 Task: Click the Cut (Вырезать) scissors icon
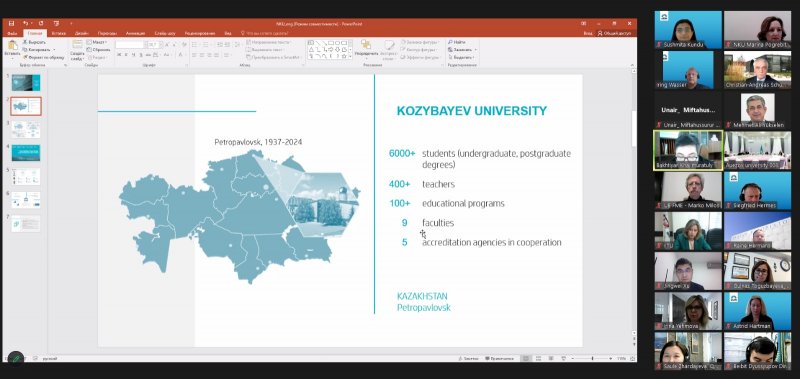(x=25, y=42)
